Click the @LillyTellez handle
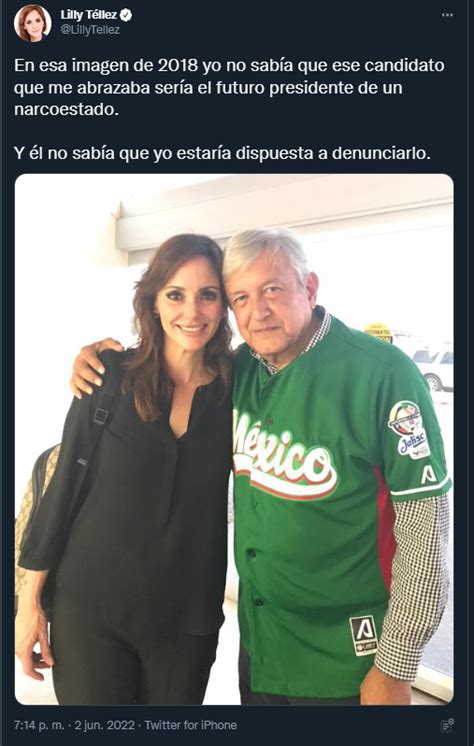 (x=90, y=30)
